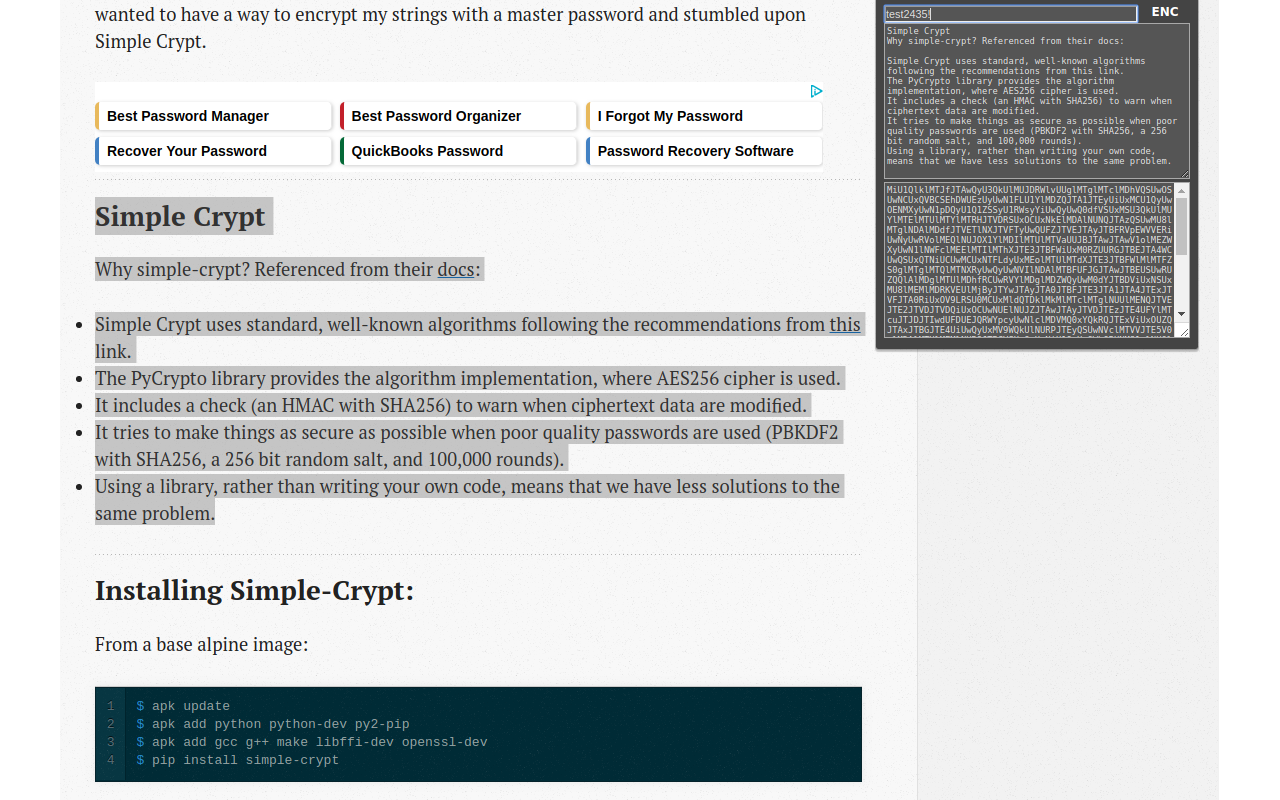Click the plain text textarea resize handle

(x=1184, y=173)
